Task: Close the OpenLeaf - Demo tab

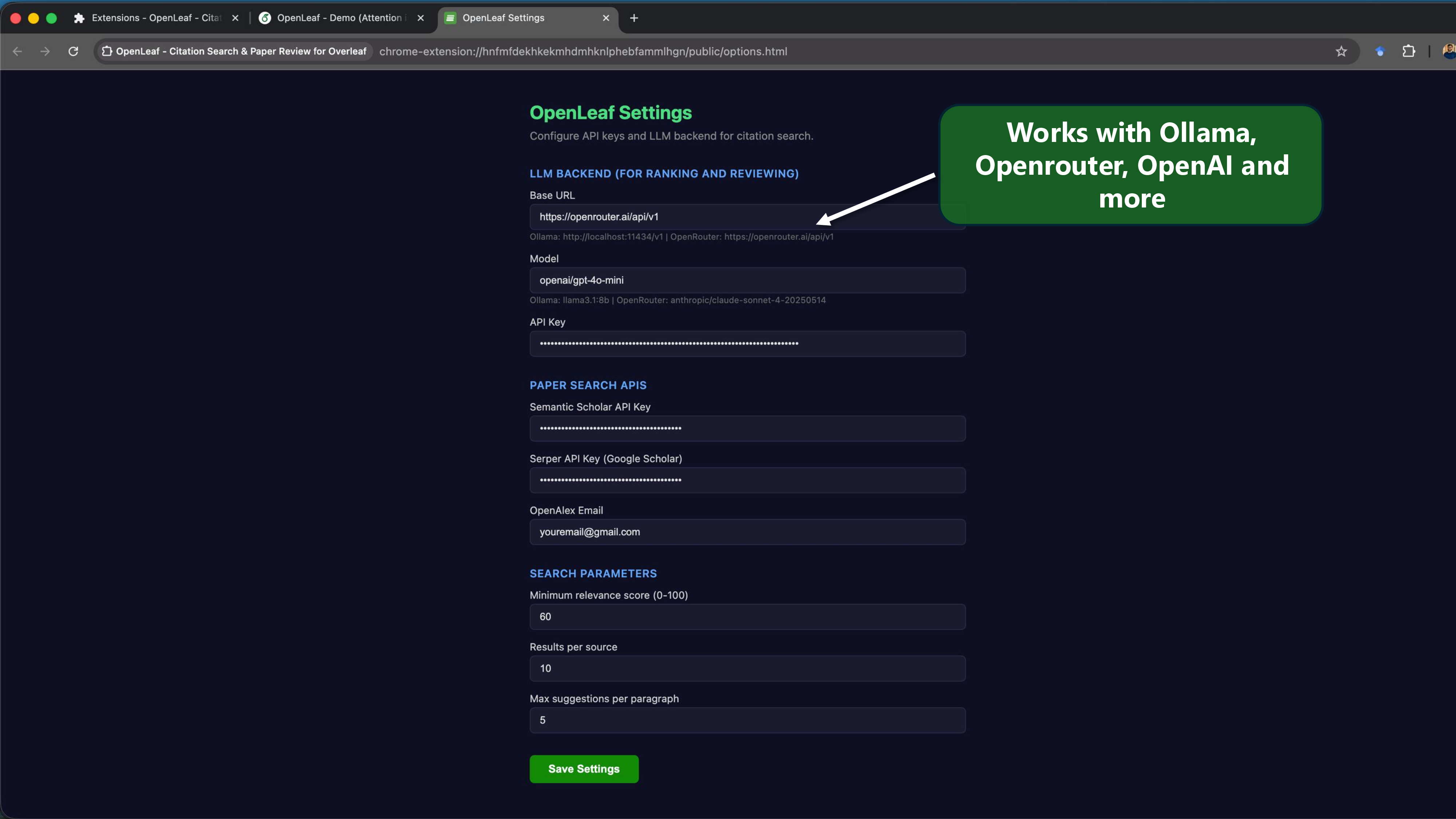Action: 421,18
